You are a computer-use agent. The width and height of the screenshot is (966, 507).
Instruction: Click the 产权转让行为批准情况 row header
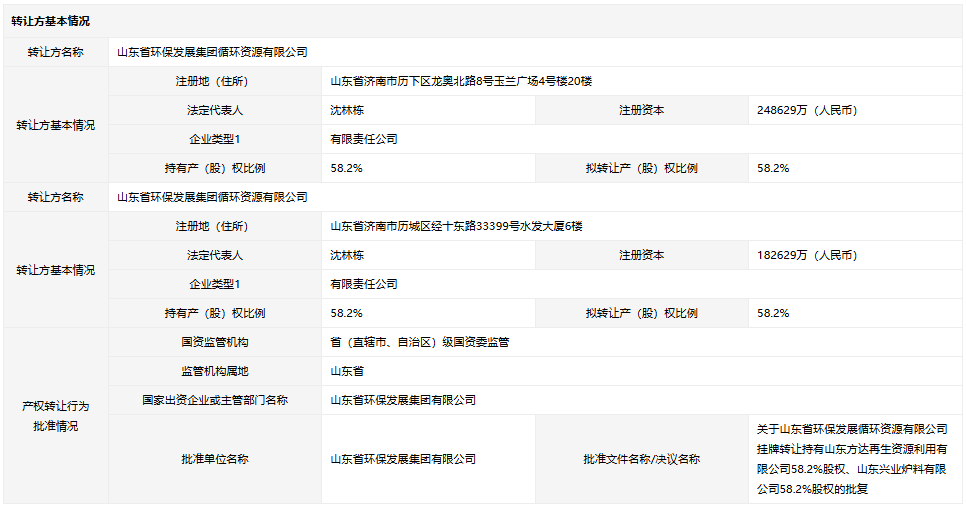tap(56, 416)
